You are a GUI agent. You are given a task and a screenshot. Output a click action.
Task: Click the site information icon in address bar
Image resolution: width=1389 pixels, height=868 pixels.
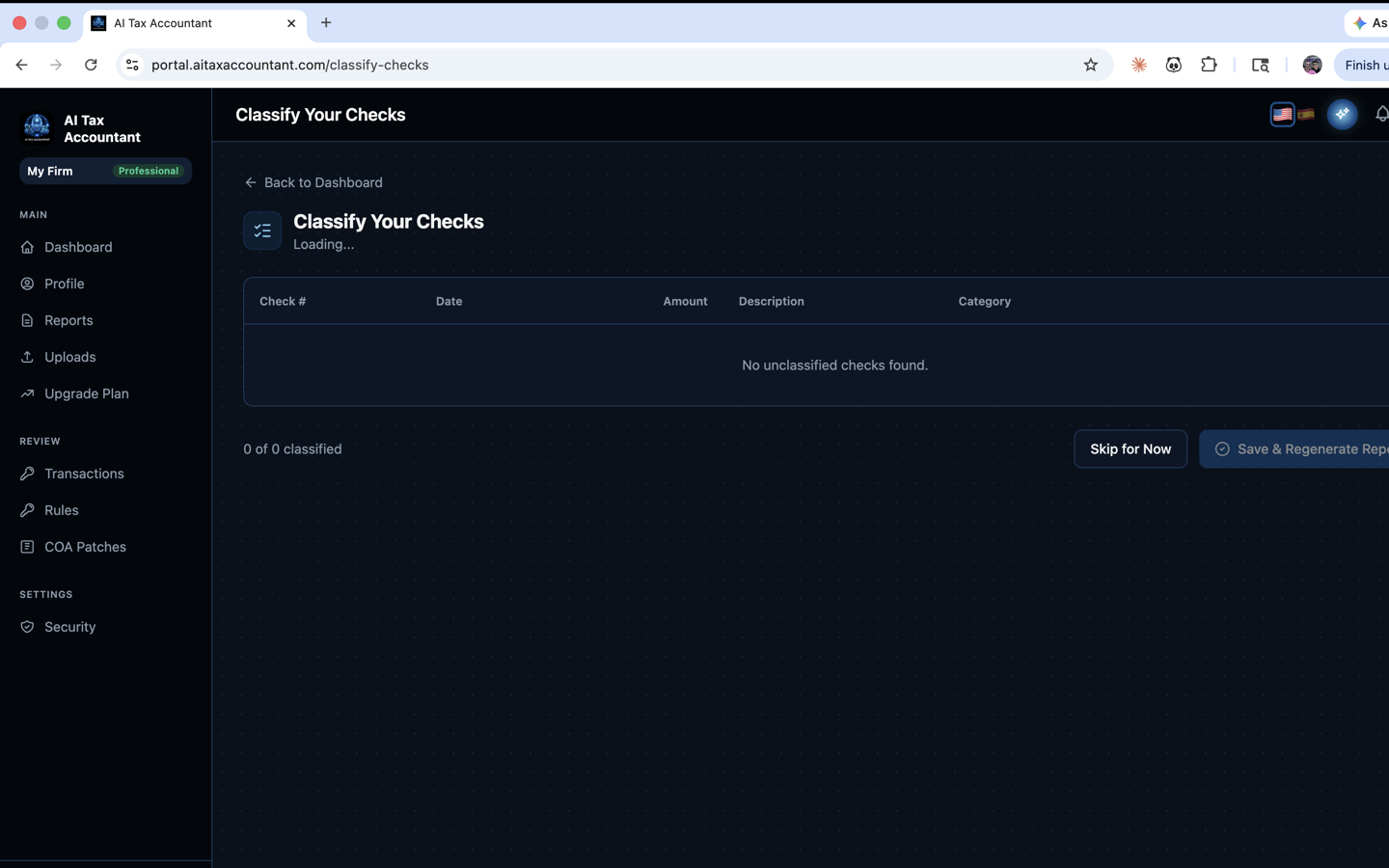click(132, 65)
